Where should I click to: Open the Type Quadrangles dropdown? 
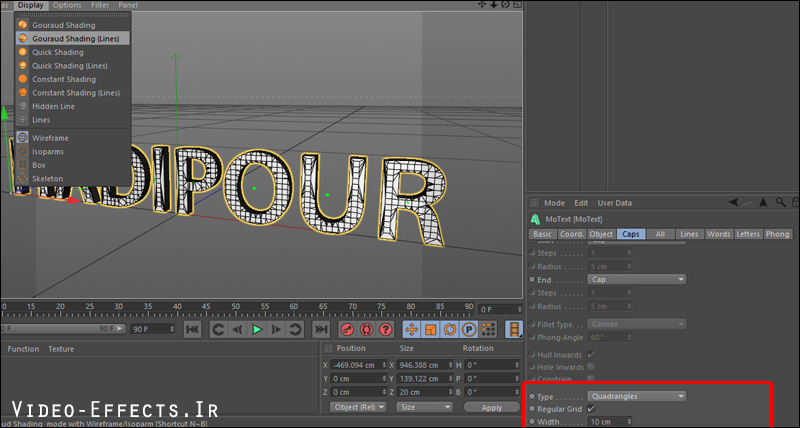[637, 396]
